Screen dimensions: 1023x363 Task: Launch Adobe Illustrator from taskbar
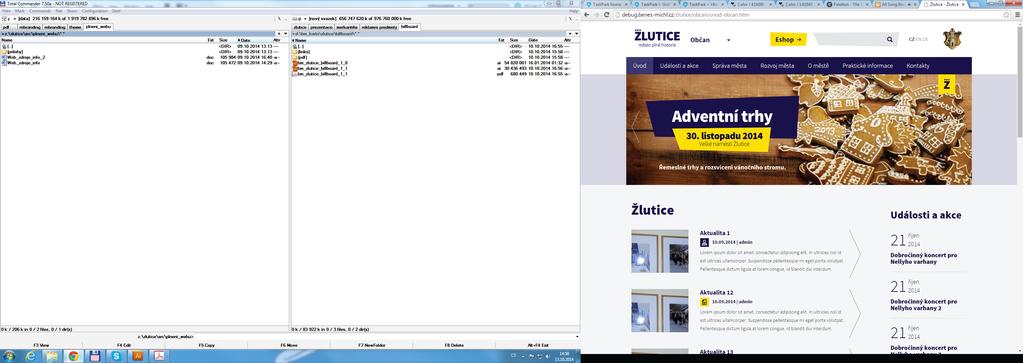(137, 356)
